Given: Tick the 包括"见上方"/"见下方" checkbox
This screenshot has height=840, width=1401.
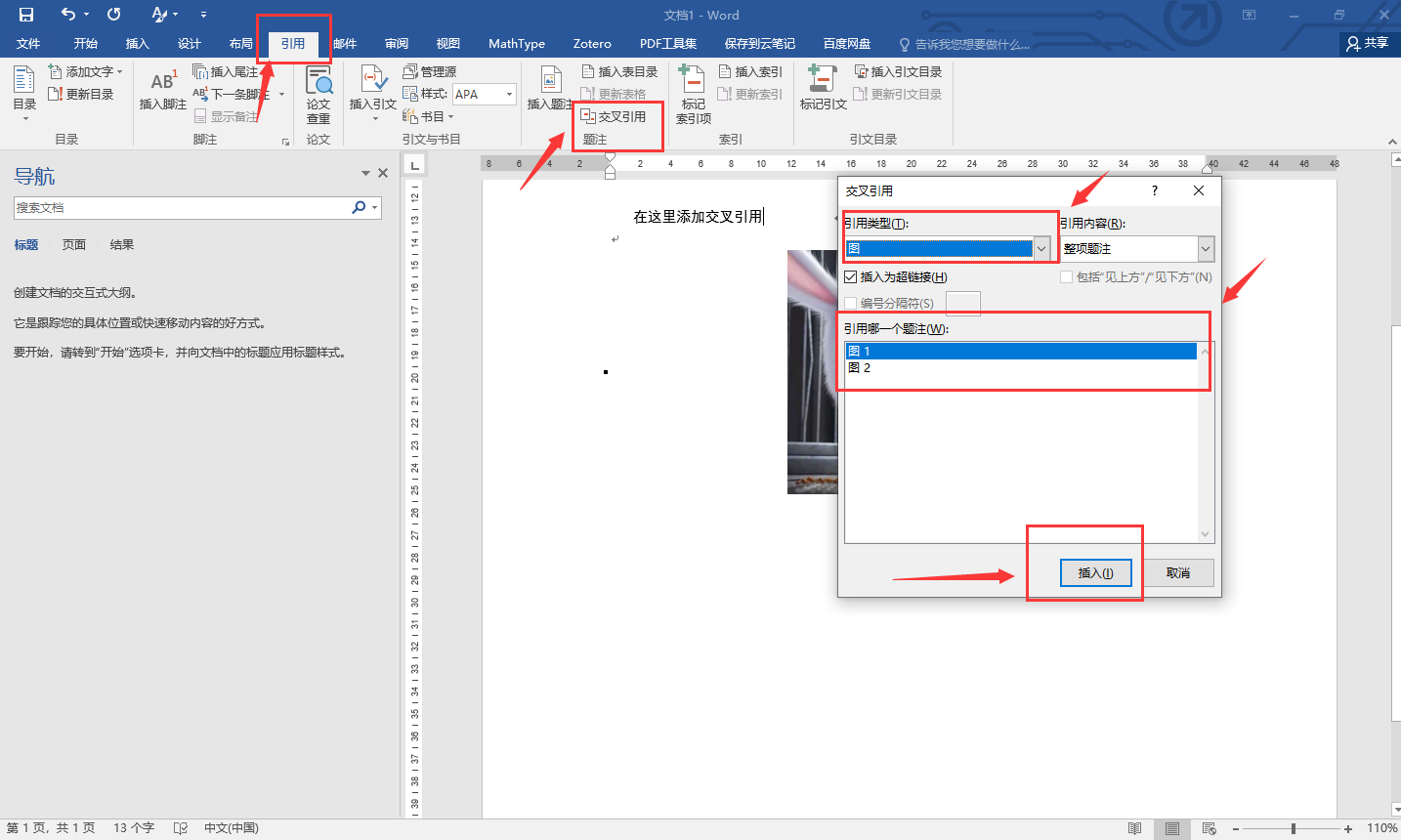Looking at the screenshot, I should 1067,277.
